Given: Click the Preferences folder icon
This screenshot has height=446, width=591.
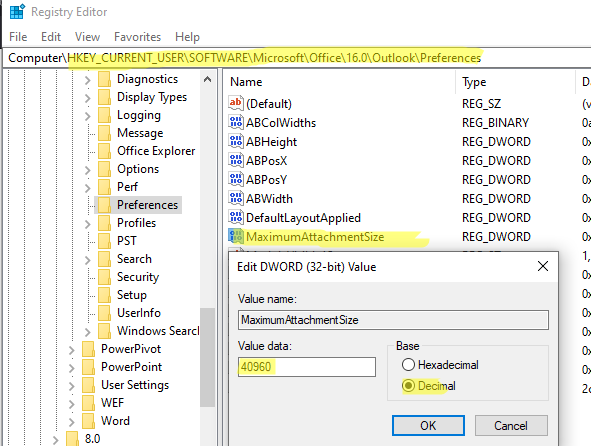Looking at the screenshot, I should (x=104, y=205).
